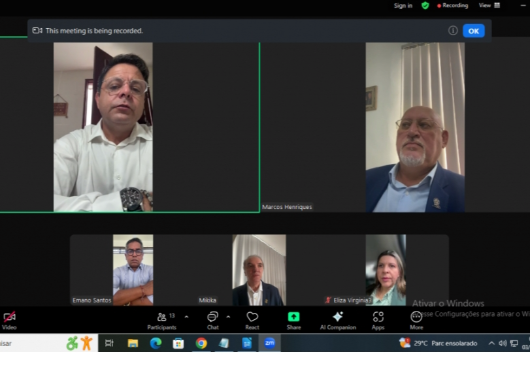
Task: Open Microsoft Store from the taskbar
Action: 178,343
